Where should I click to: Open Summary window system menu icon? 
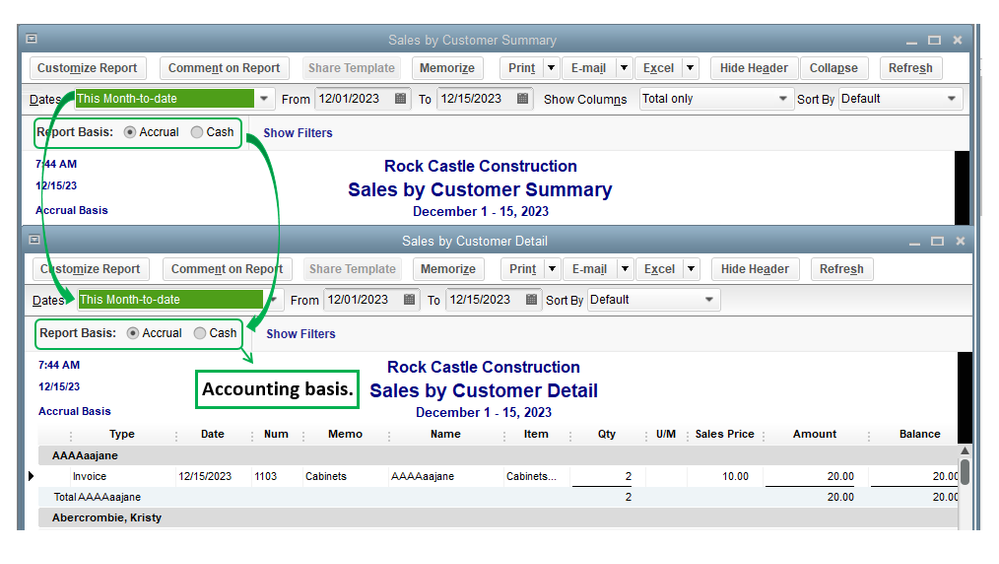tap(31, 39)
